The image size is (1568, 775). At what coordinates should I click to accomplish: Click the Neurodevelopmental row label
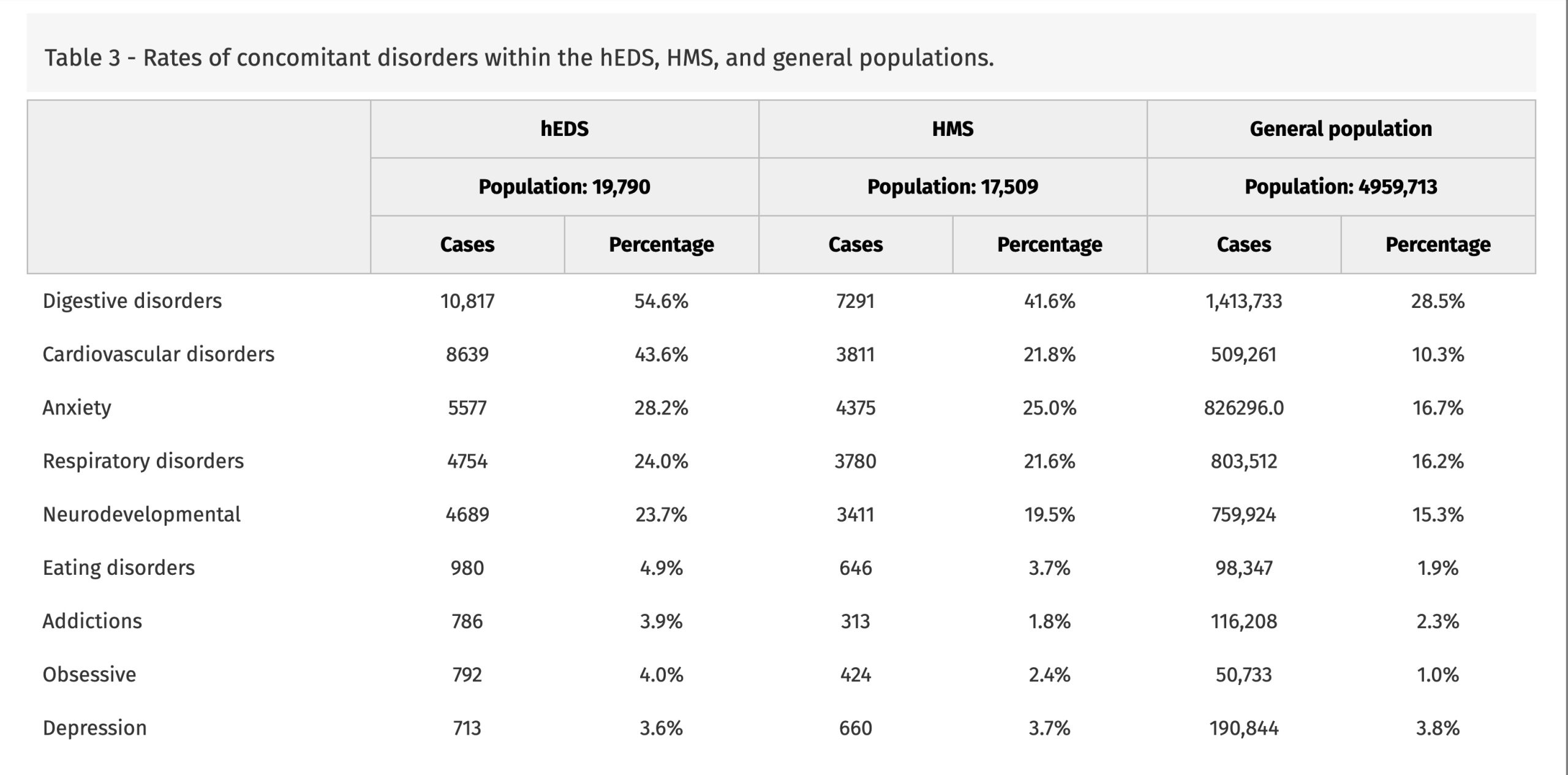point(141,514)
